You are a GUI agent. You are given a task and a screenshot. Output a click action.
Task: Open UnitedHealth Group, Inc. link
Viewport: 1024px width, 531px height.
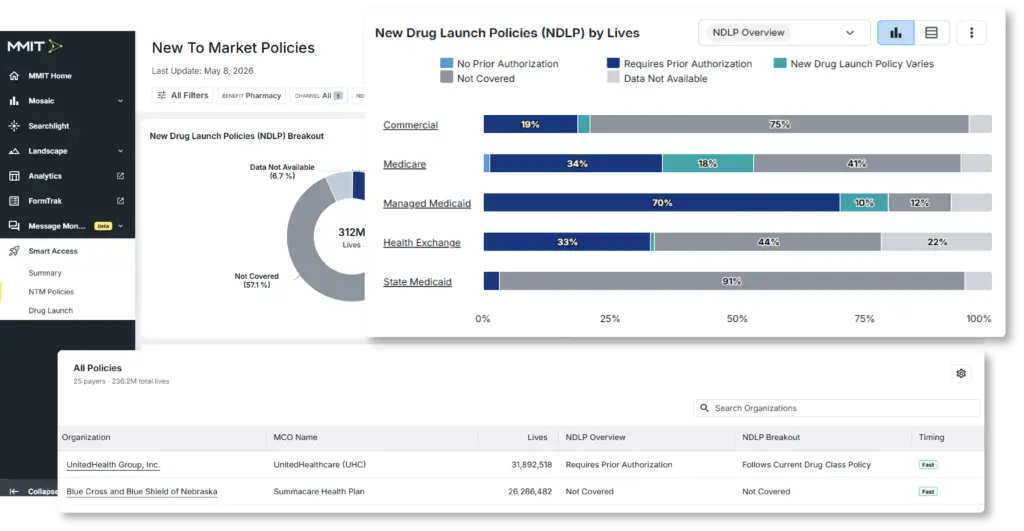click(x=113, y=465)
